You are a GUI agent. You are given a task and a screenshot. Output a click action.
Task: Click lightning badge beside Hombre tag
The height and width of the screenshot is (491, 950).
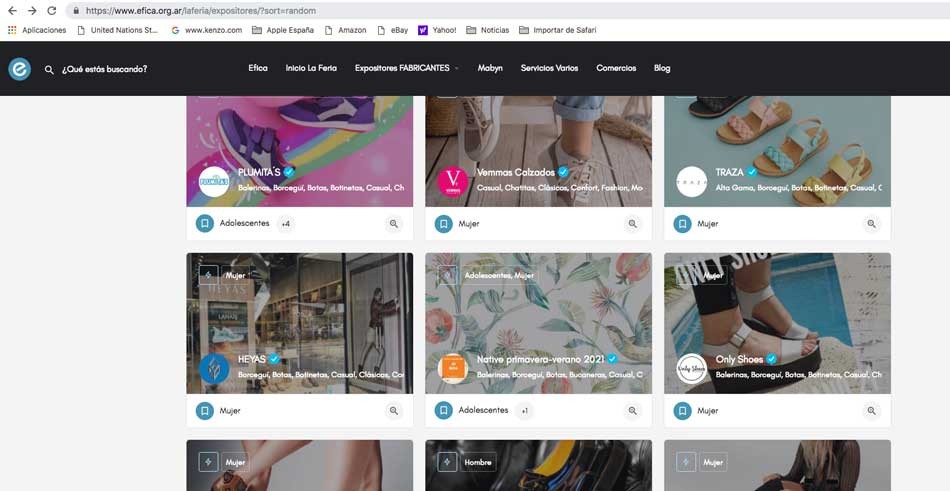[x=447, y=462]
